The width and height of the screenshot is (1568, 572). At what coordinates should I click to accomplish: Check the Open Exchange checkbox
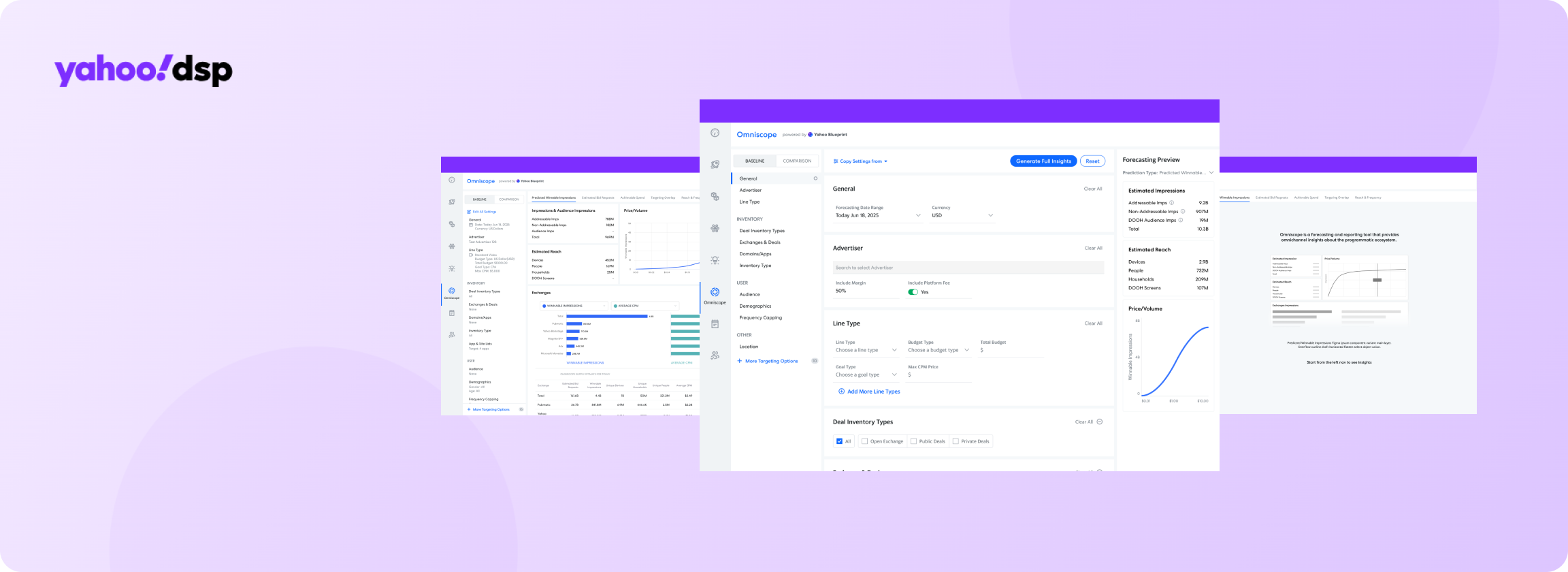(x=865, y=441)
